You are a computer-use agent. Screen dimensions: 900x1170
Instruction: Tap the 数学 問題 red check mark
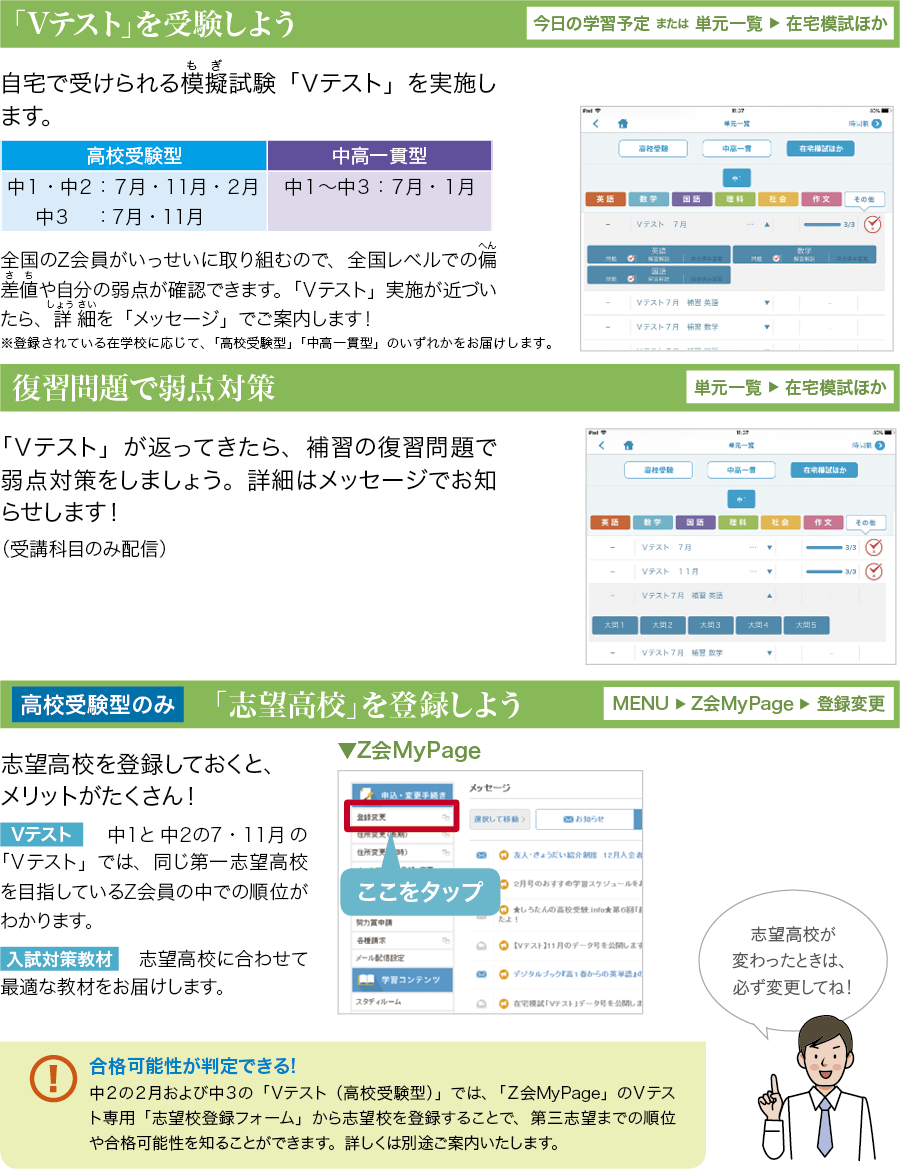click(776, 258)
